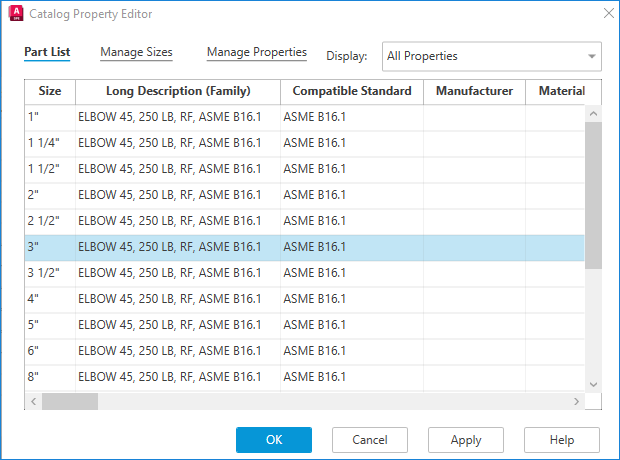
Task: Click the horizontal scrollbar right arrow
Action: point(576,401)
